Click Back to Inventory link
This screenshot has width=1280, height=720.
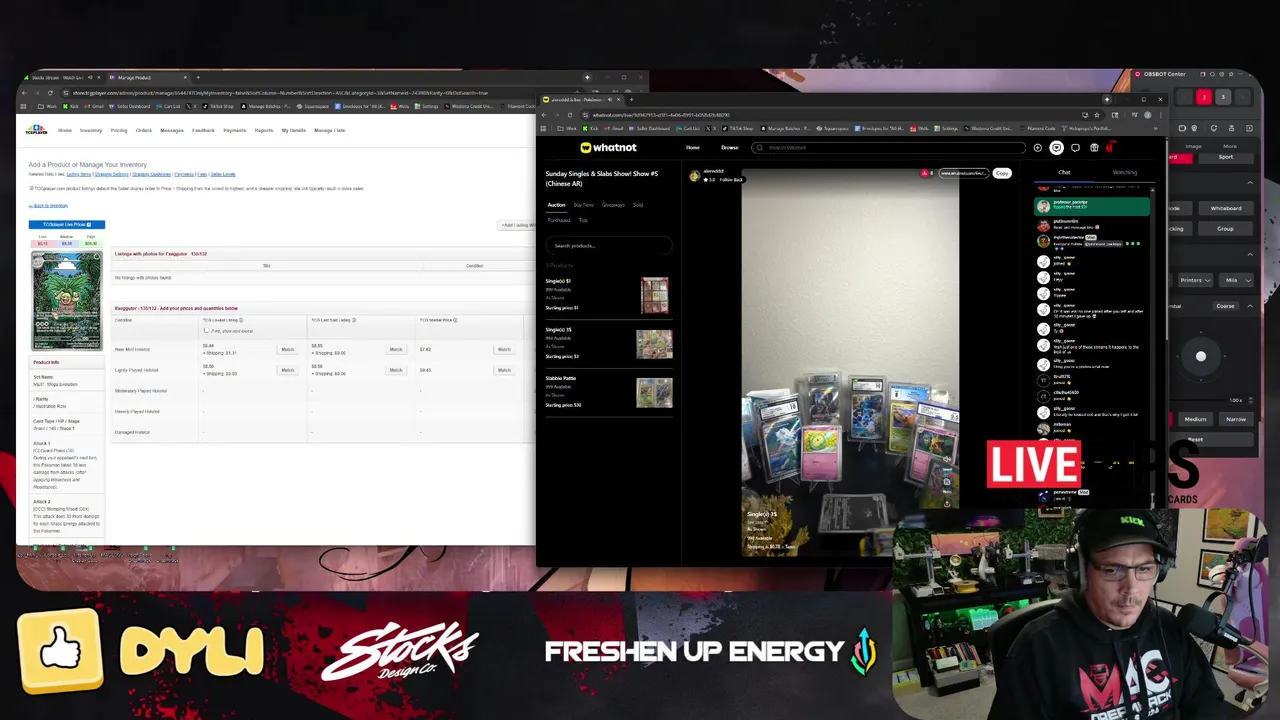[x=49, y=205]
